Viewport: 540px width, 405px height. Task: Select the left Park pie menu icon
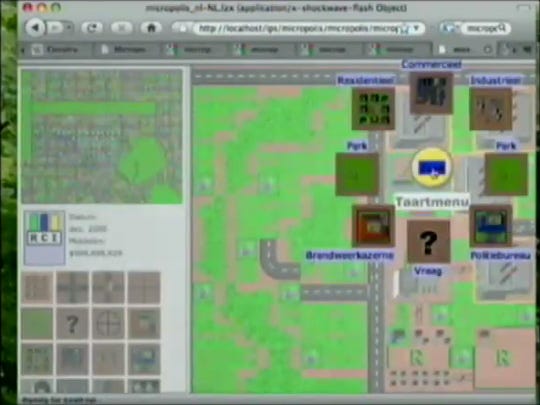(357, 175)
